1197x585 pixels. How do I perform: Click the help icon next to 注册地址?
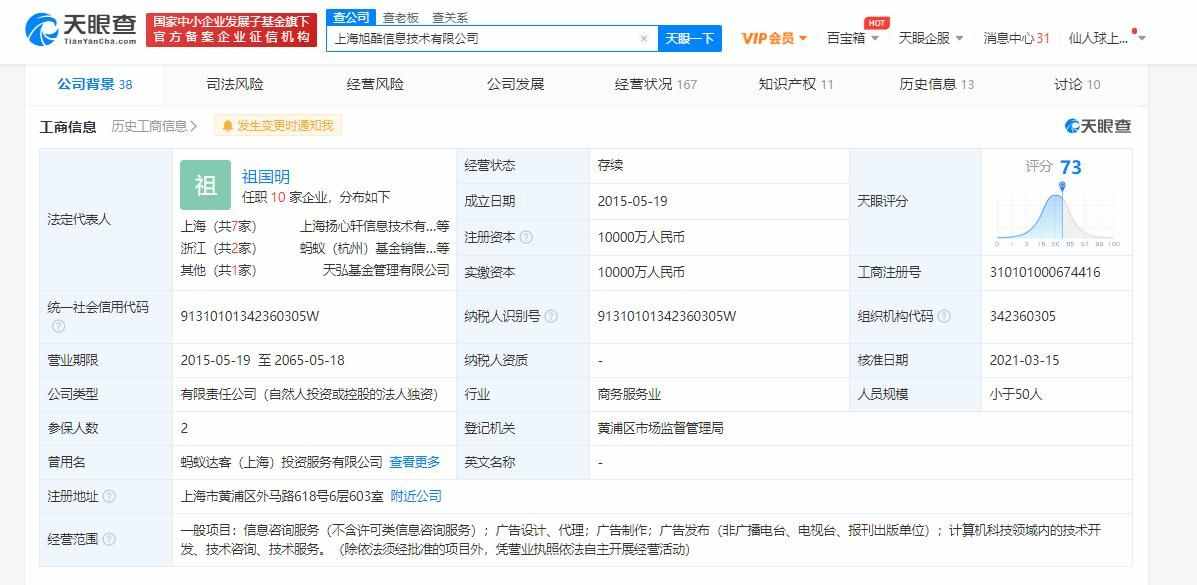click(x=109, y=496)
